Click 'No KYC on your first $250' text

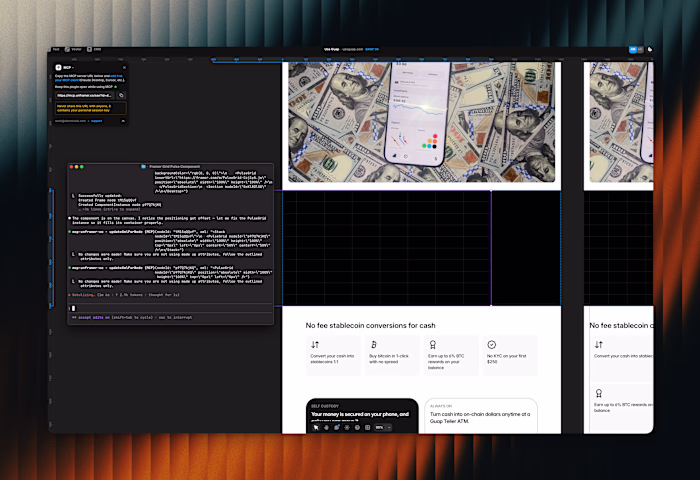pos(506,359)
